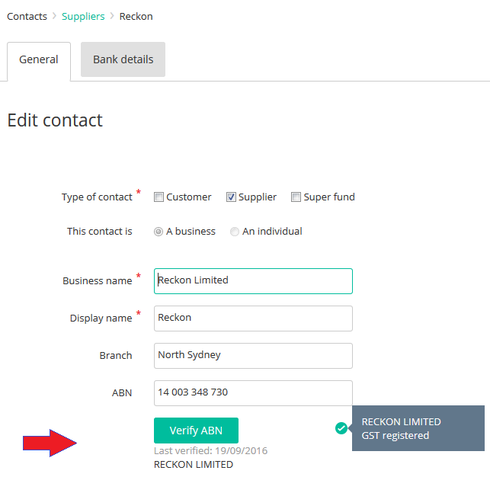490x477 pixels.
Task: Enable the Customer checkbox
Action: [159, 197]
